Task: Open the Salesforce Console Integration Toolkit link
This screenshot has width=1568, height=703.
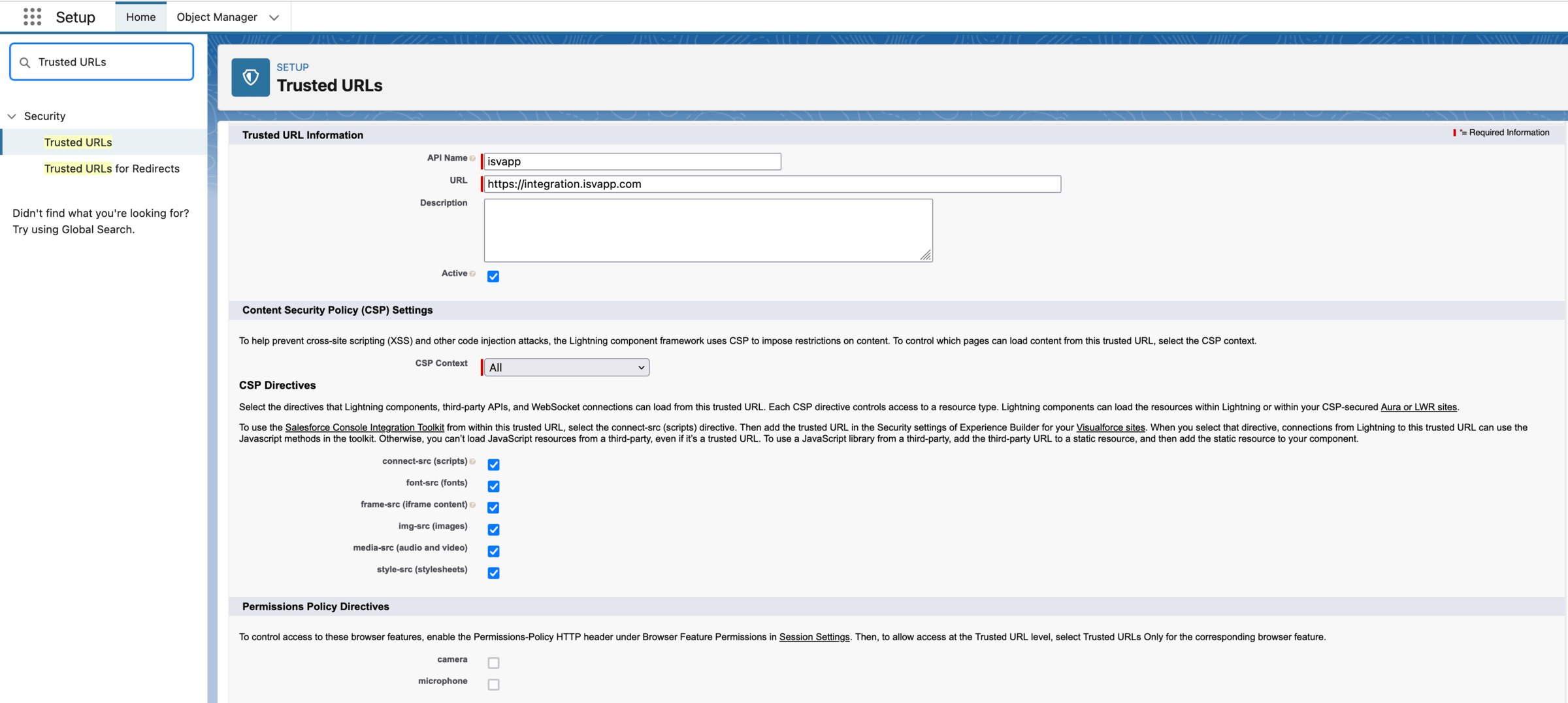Action: 365,427
